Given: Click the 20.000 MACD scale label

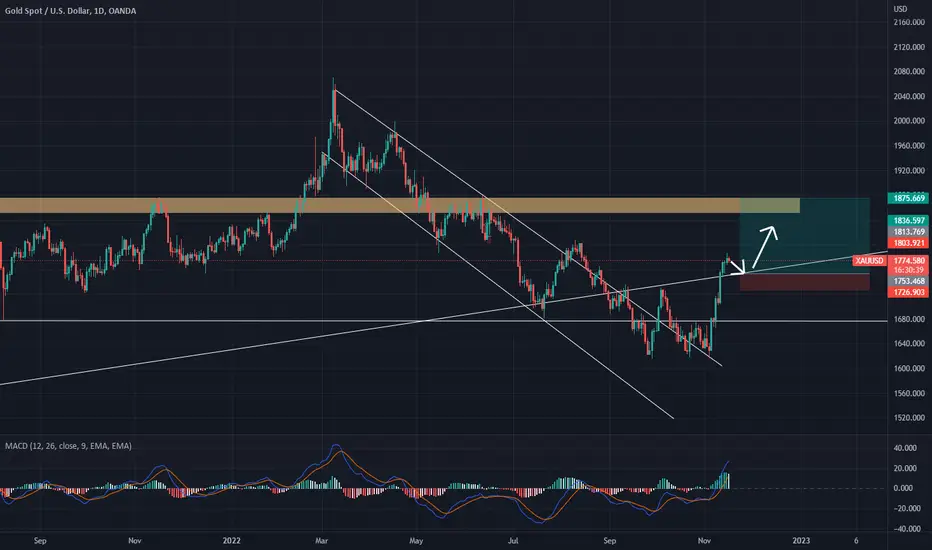Looking at the screenshot, I should pyautogui.click(x=905, y=469).
